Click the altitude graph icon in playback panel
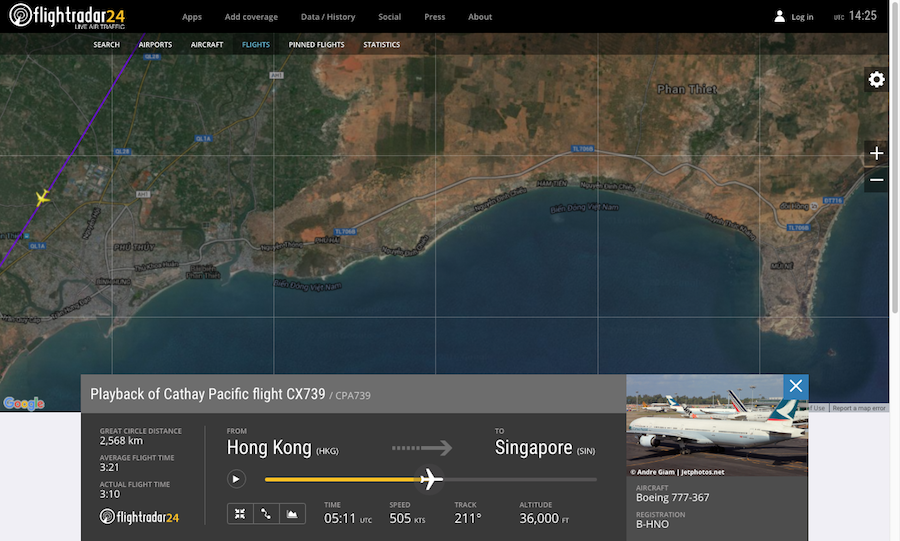This screenshot has height=541, width=900. coord(292,513)
